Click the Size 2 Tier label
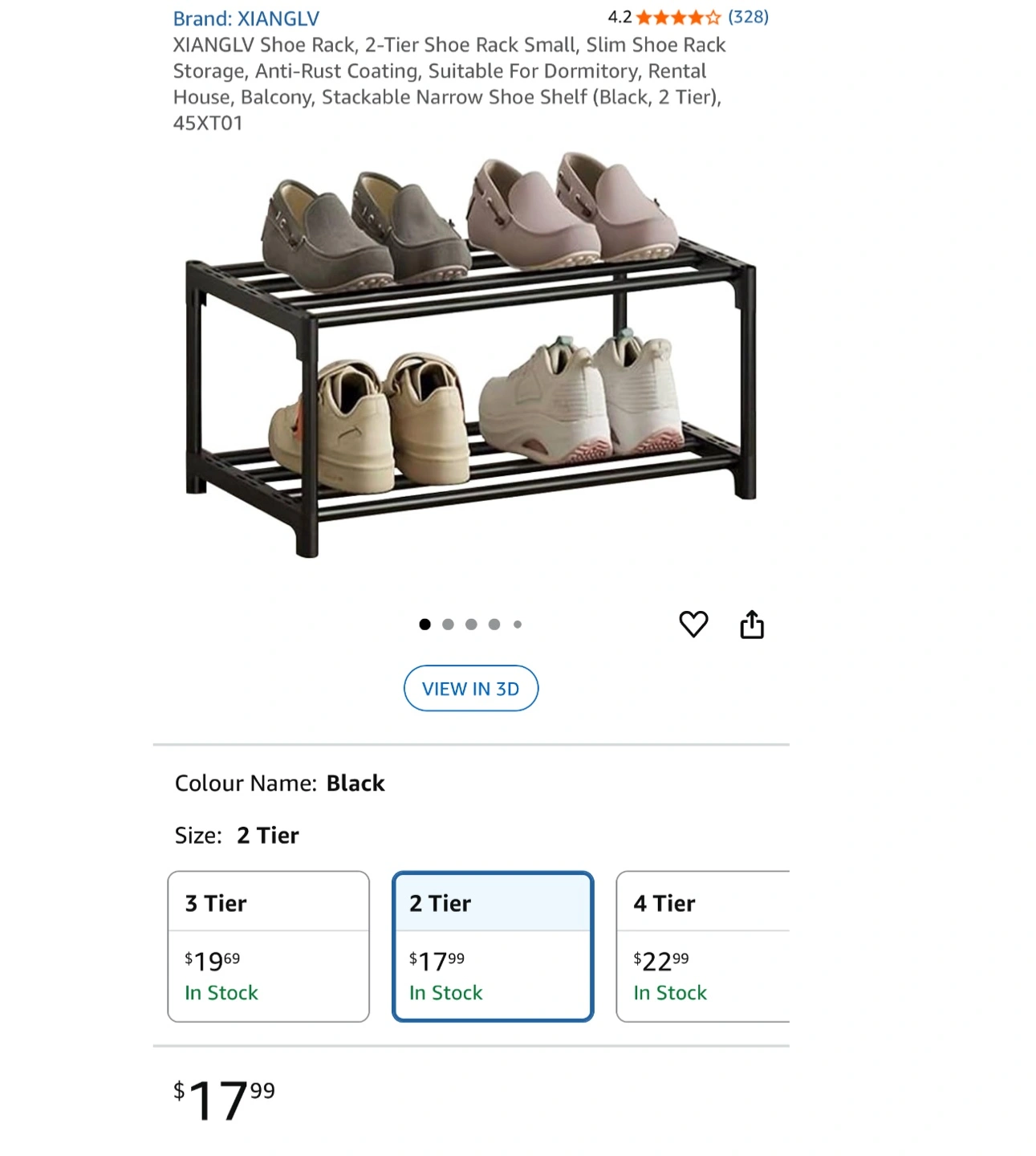Image resolution: width=1036 pixels, height=1156 pixels. (x=237, y=835)
